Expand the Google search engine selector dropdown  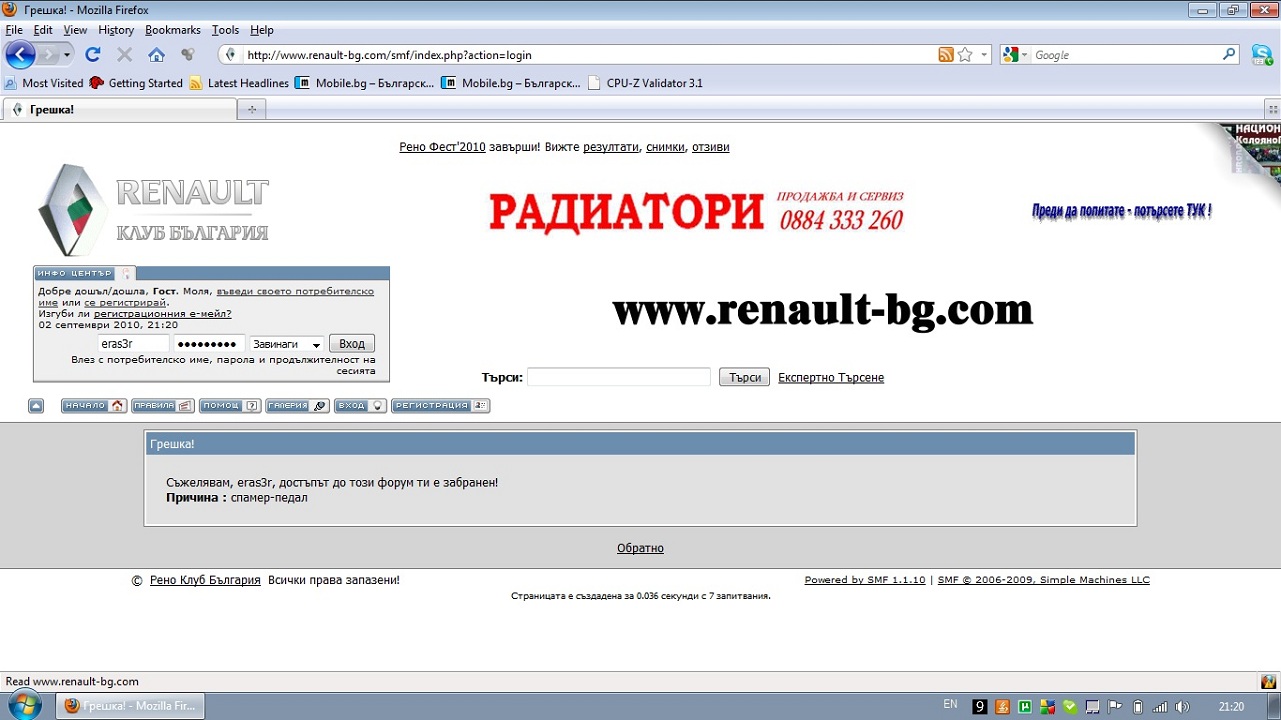(1015, 55)
